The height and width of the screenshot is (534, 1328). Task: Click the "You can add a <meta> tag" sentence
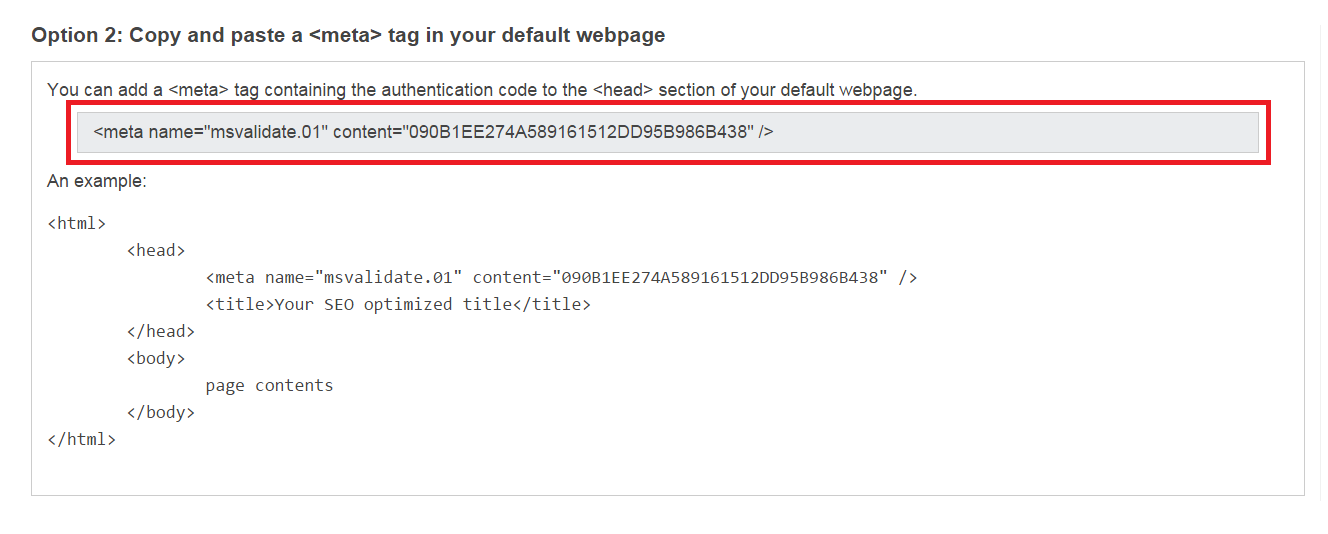pos(481,90)
